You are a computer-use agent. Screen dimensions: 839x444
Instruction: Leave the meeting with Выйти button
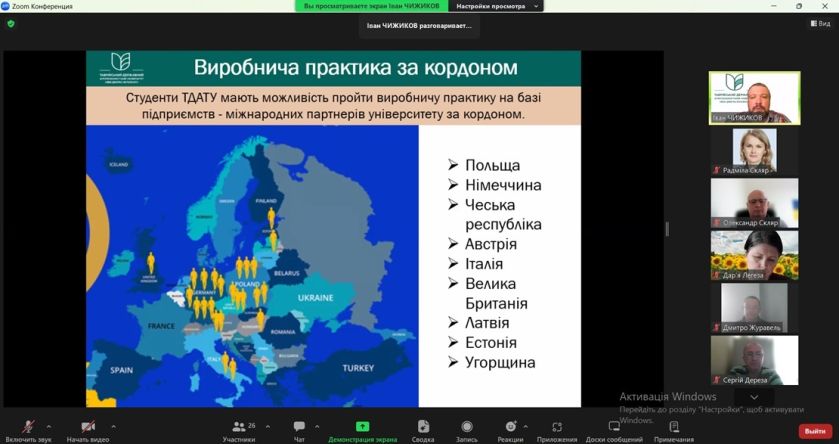tap(815, 431)
